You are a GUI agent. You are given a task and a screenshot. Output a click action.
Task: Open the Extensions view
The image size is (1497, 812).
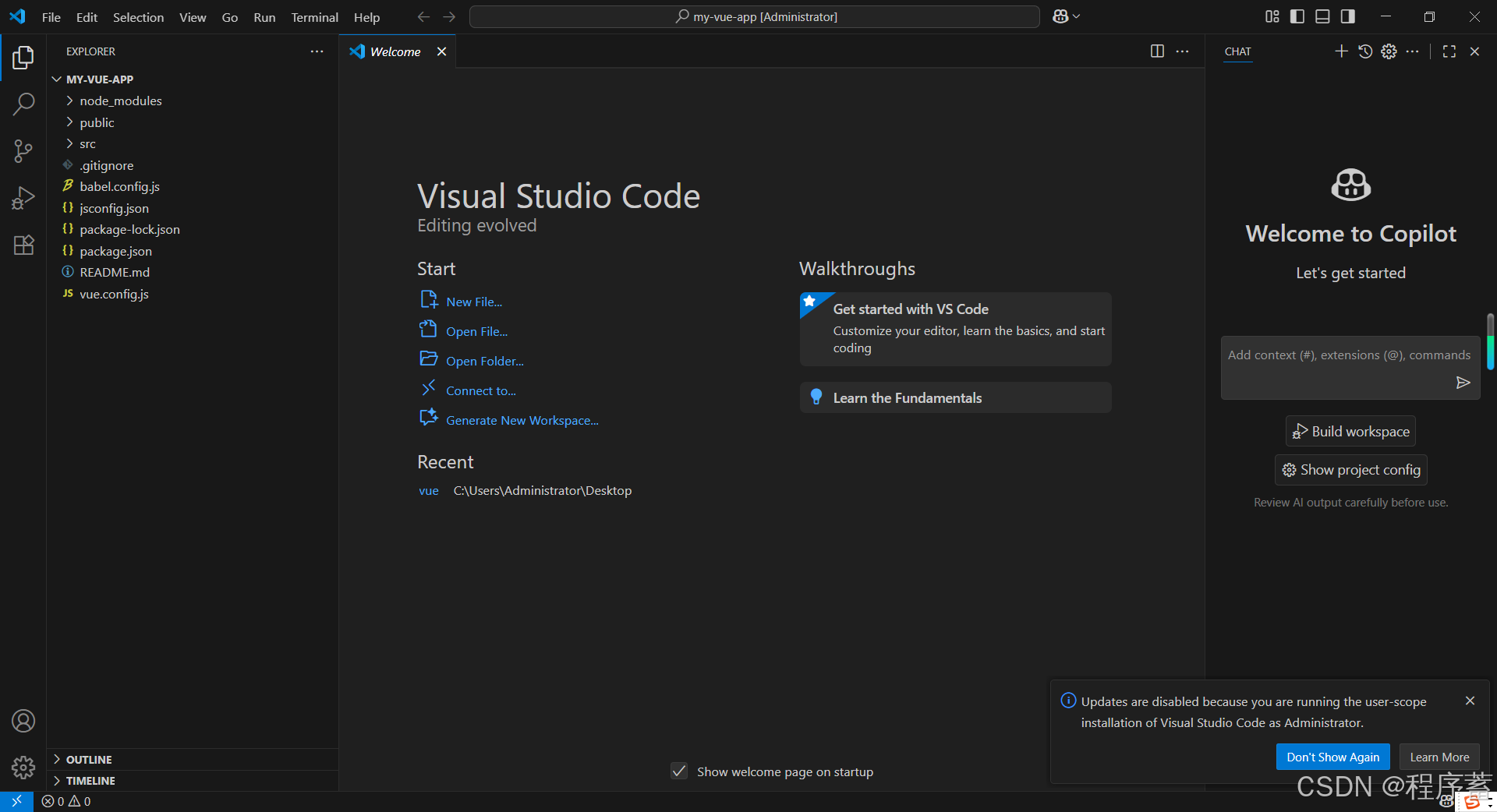23,245
